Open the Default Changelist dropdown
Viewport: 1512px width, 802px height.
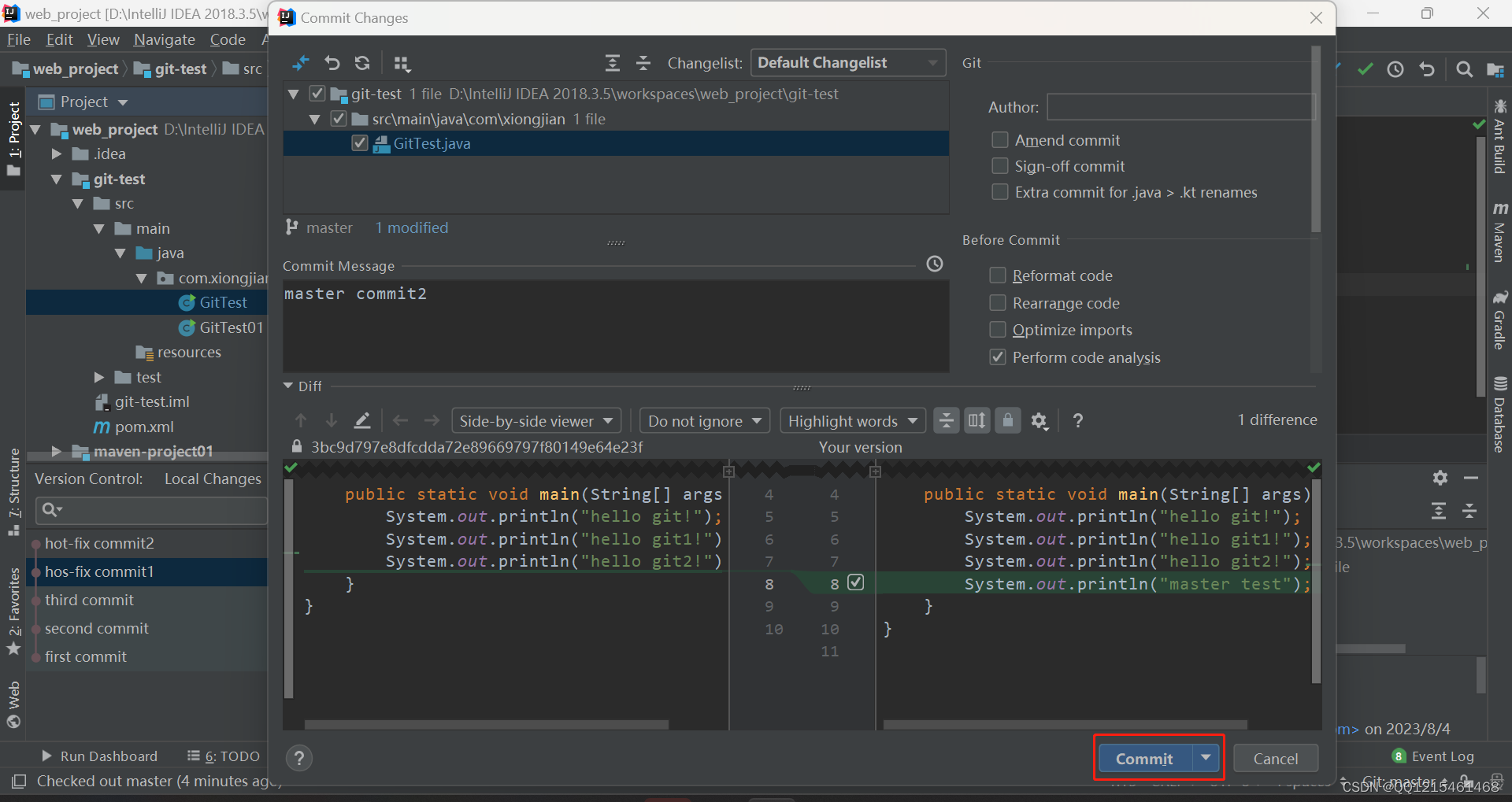pos(848,63)
